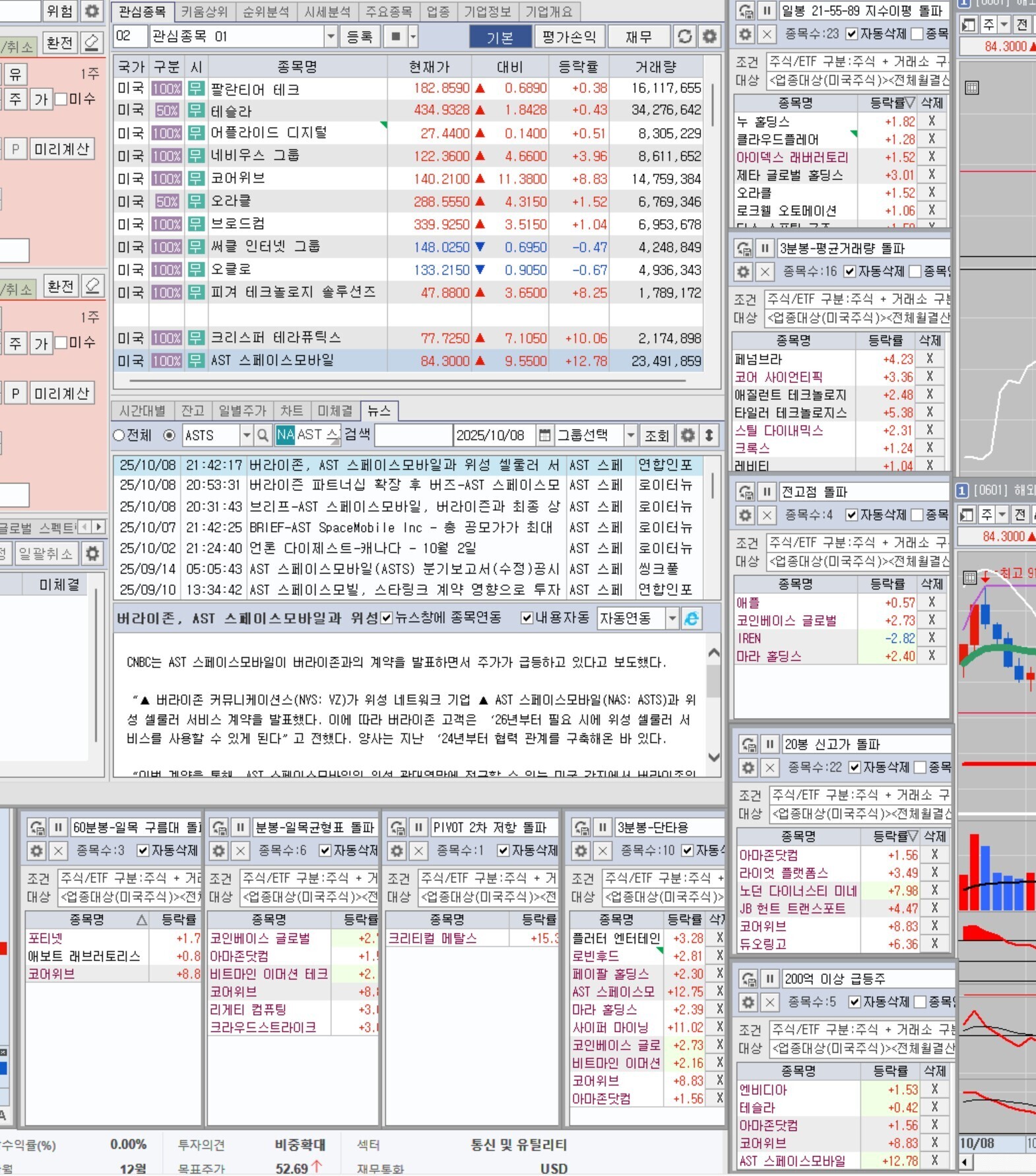Click the news article text scrollbar down arrow
Screen dimensions: 1036x1176
point(713,757)
